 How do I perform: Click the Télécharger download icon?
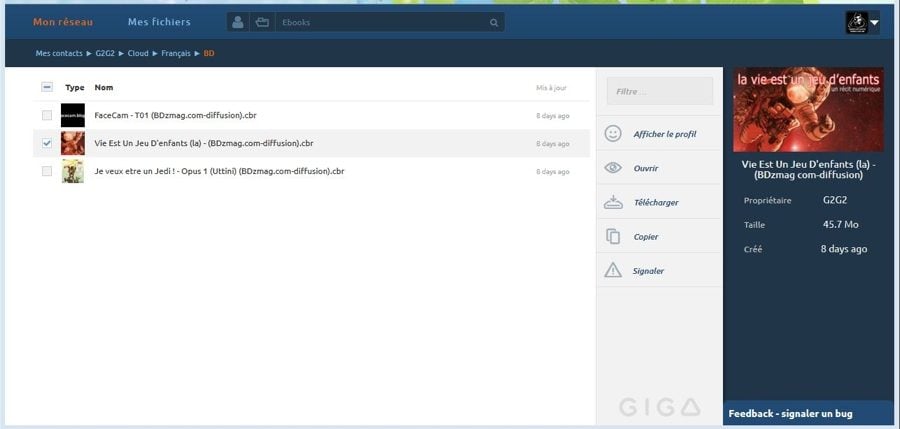[x=613, y=202]
